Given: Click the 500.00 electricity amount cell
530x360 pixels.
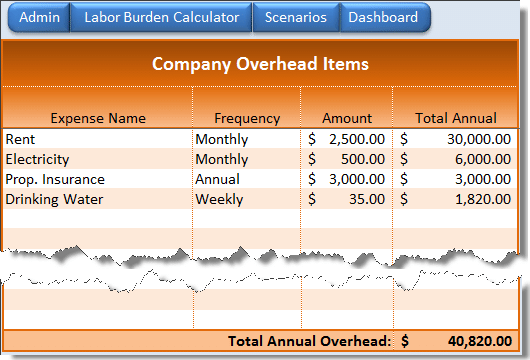Looking at the screenshot, I should [346, 159].
